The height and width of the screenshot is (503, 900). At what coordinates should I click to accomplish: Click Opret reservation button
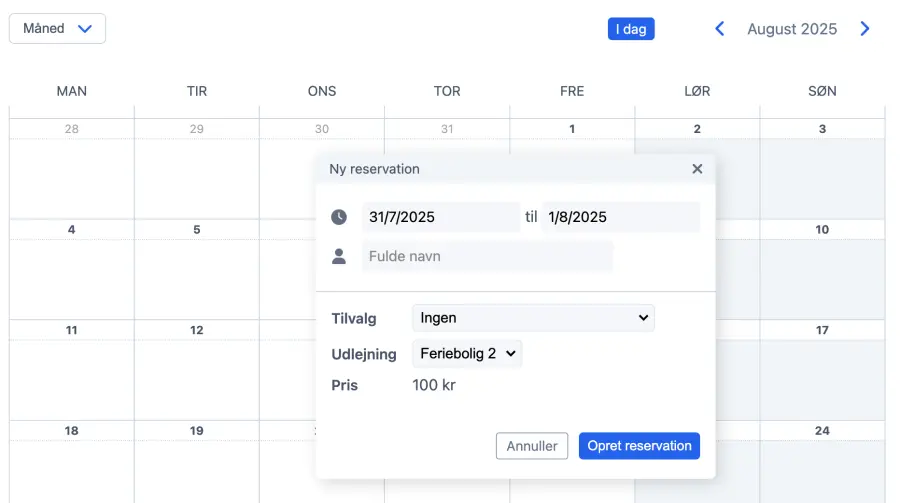(x=639, y=446)
